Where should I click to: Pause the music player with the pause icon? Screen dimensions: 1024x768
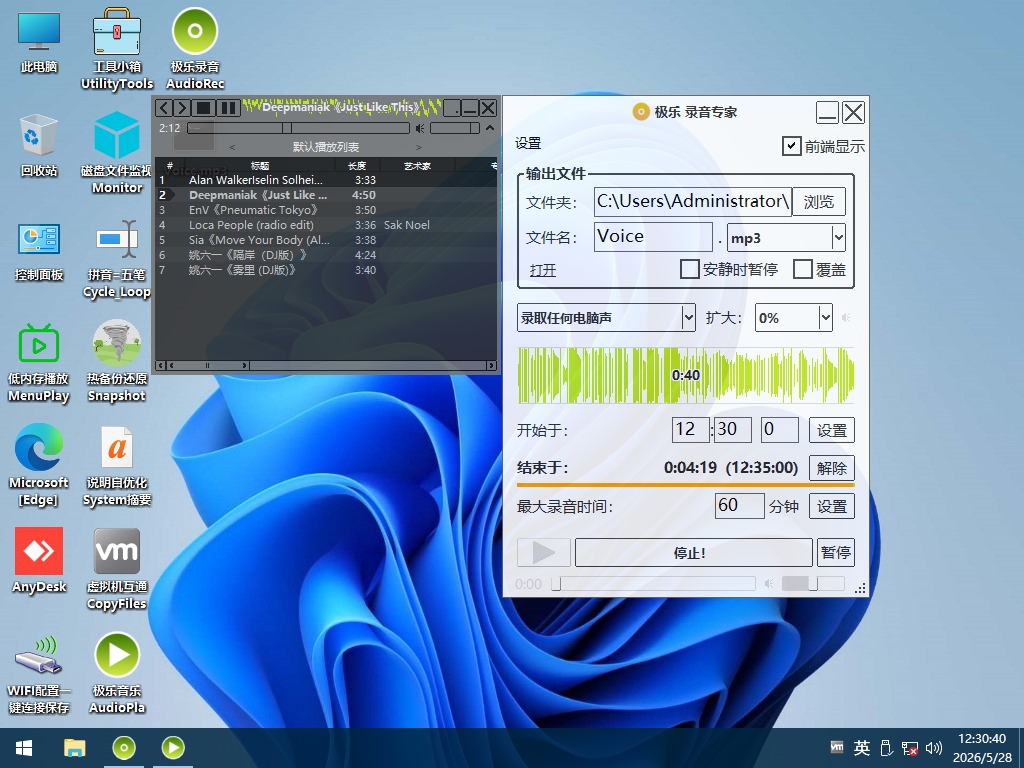coord(228,108)
